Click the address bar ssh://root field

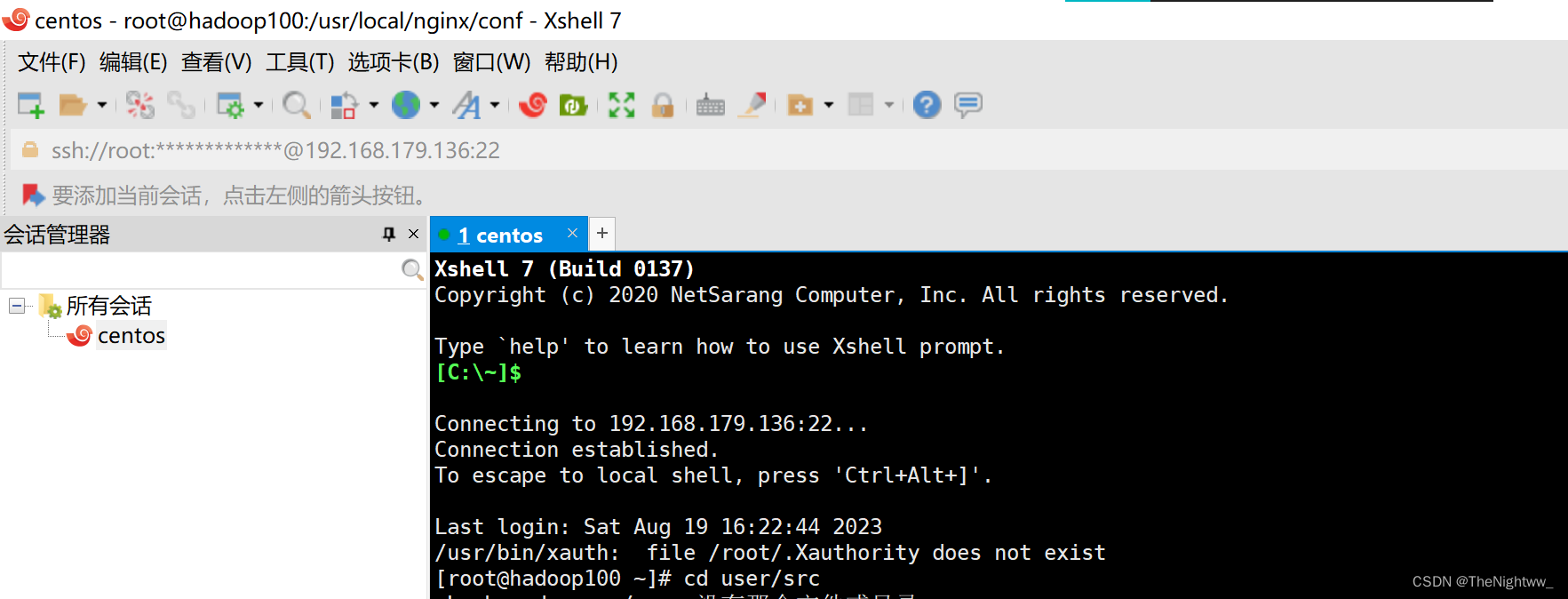pos(789,150)
